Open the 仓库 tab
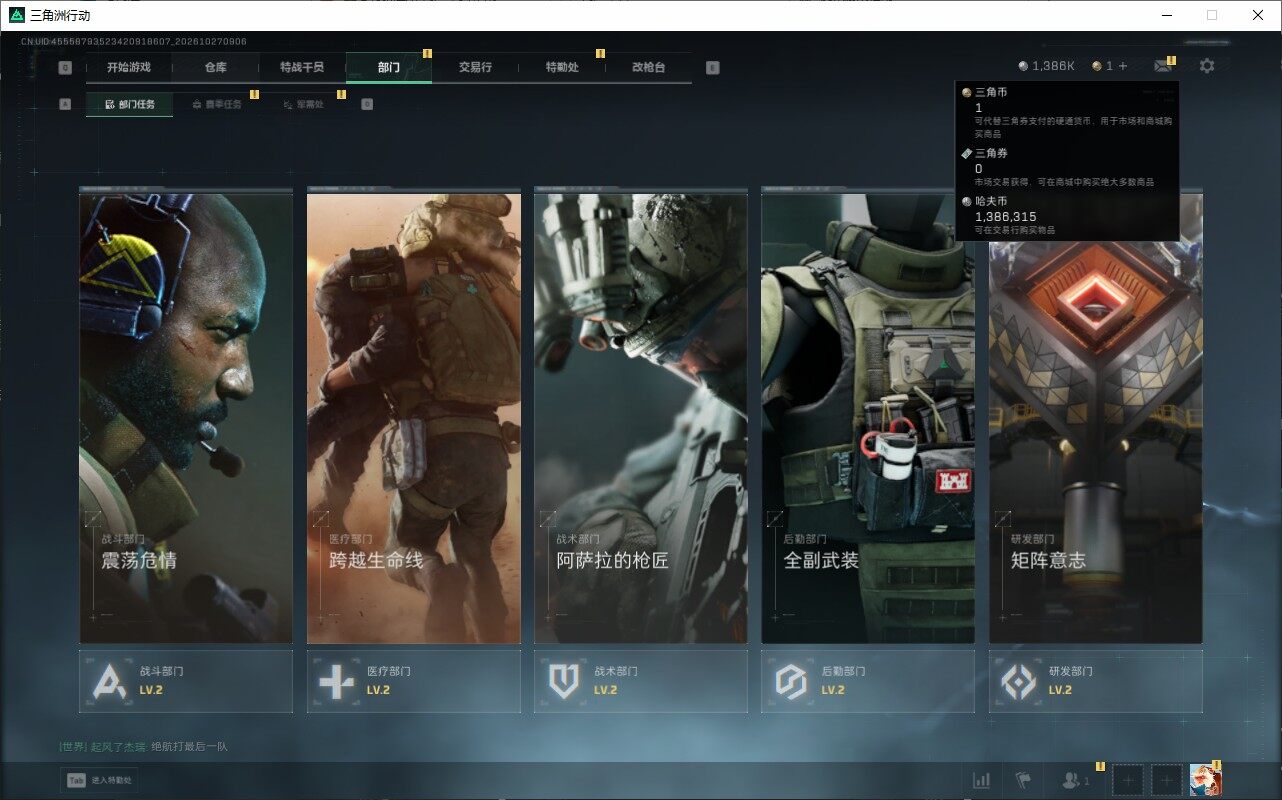Image resolution: width=1282 pixels, height=800 pixels. (x=216, y=67)
